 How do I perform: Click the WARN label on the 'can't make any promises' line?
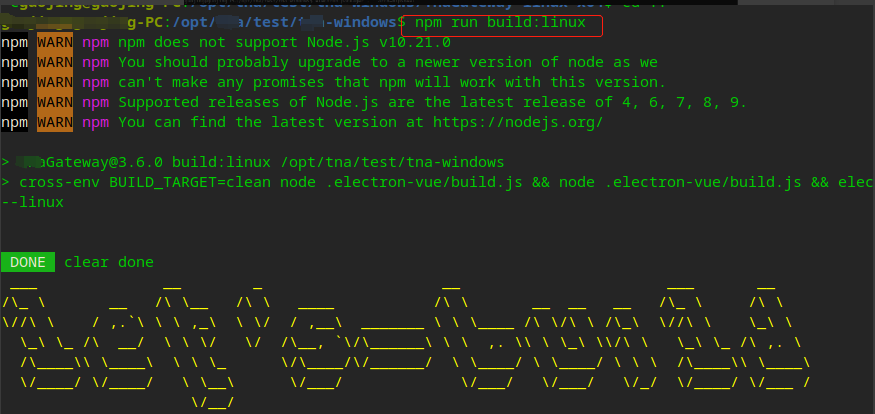(x=55, y=83)
